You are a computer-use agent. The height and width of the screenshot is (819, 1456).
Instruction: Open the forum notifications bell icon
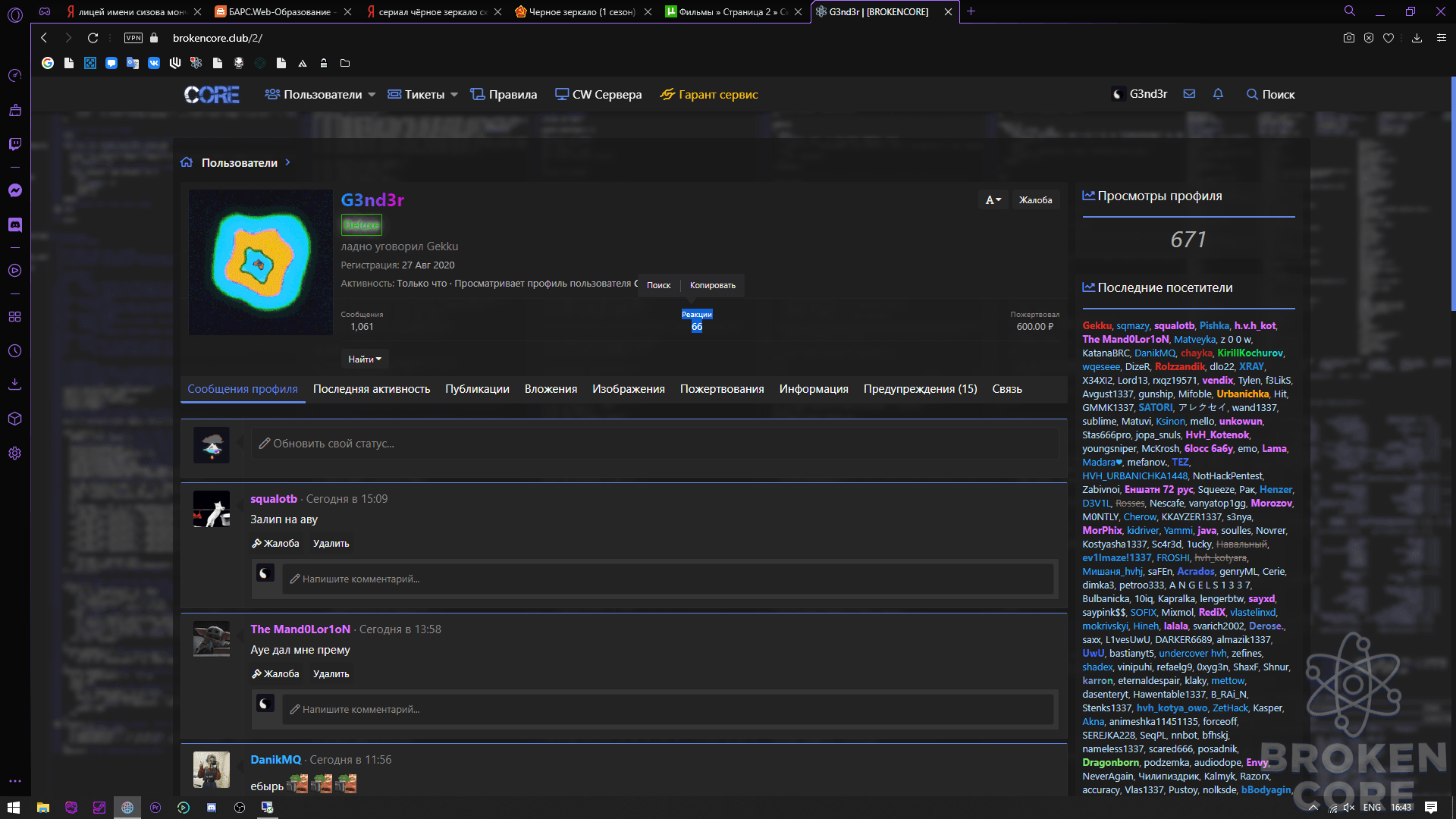coord(1218,94)
